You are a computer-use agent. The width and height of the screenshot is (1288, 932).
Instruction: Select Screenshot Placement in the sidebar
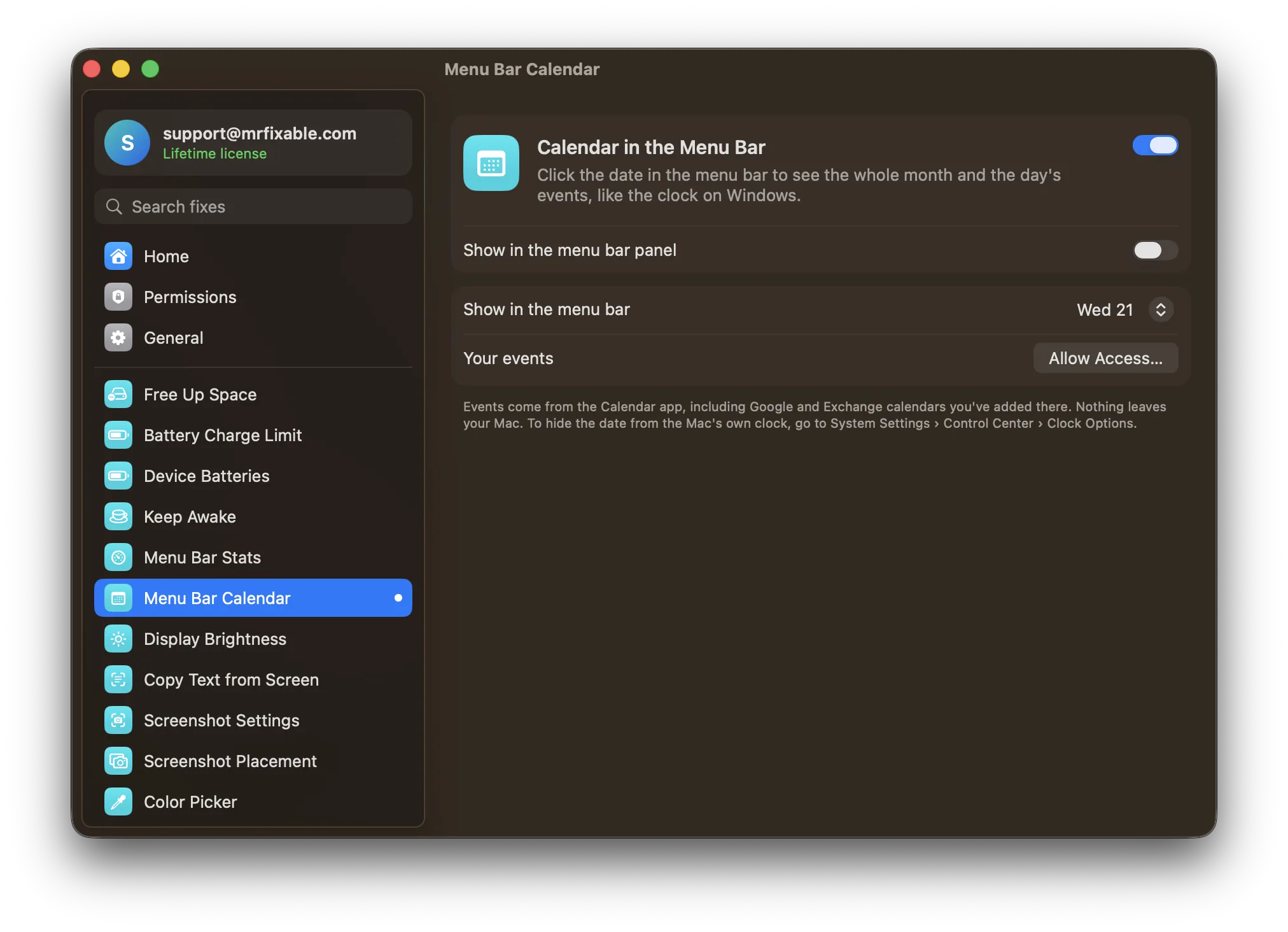tap(253, 761)
